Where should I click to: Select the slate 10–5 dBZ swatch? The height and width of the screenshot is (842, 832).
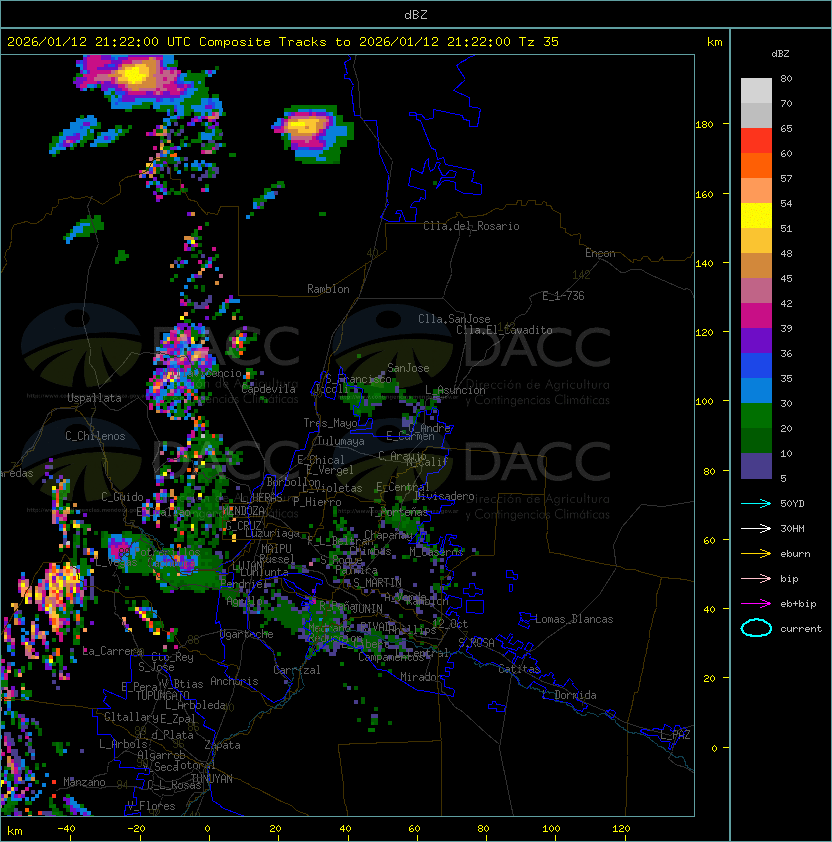pyautogui.click(x=756, y=466)
